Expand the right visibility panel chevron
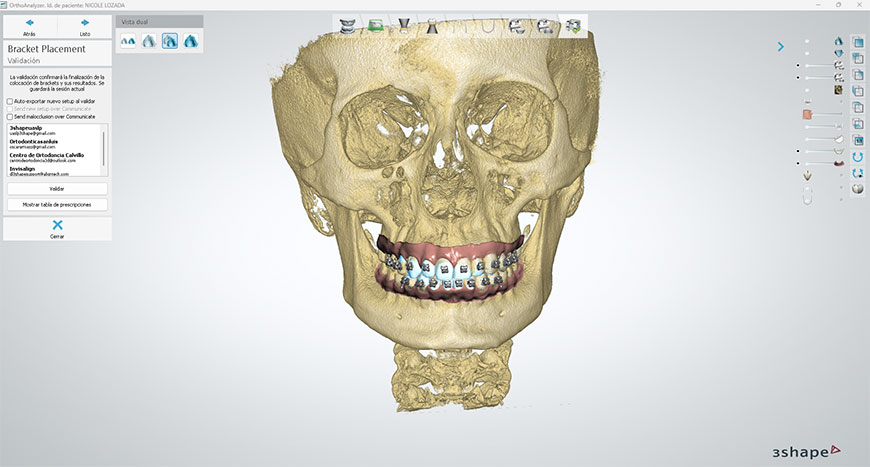Viewport: 870px width, 467px height. pyautogui.click(x=782, y=46)
